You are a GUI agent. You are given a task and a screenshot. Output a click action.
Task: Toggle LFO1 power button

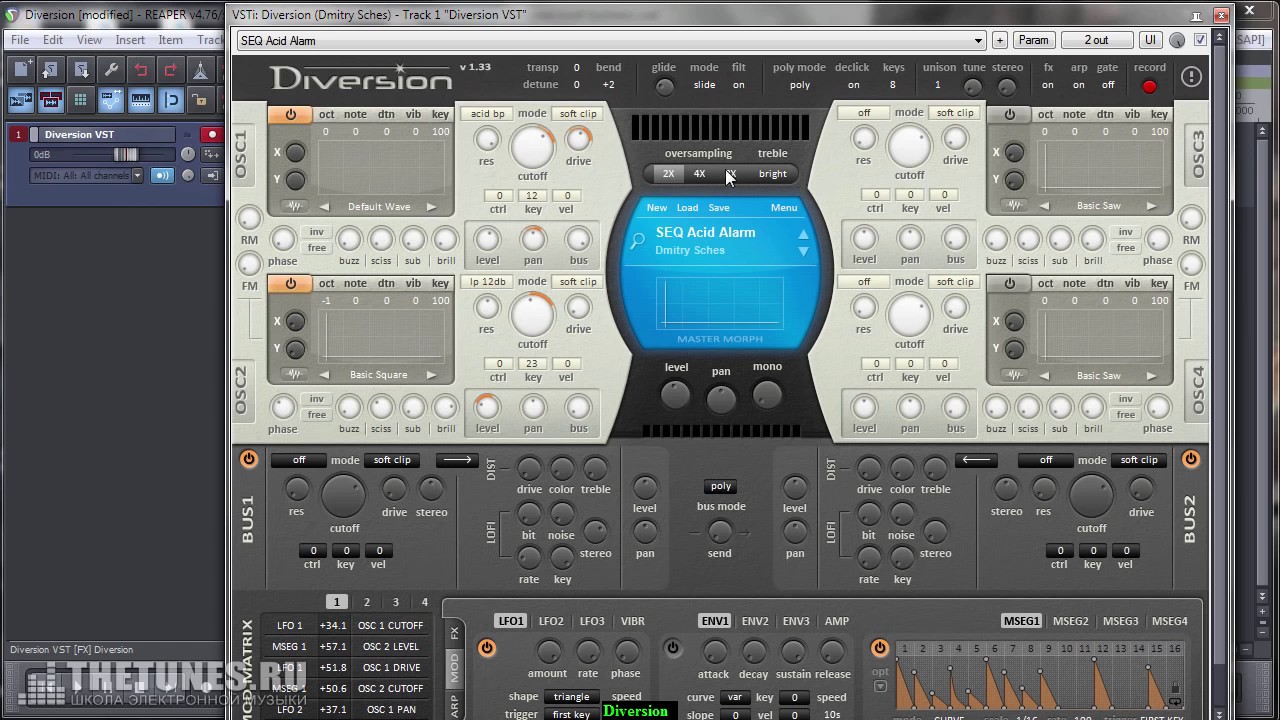click(x=486, y=648)
